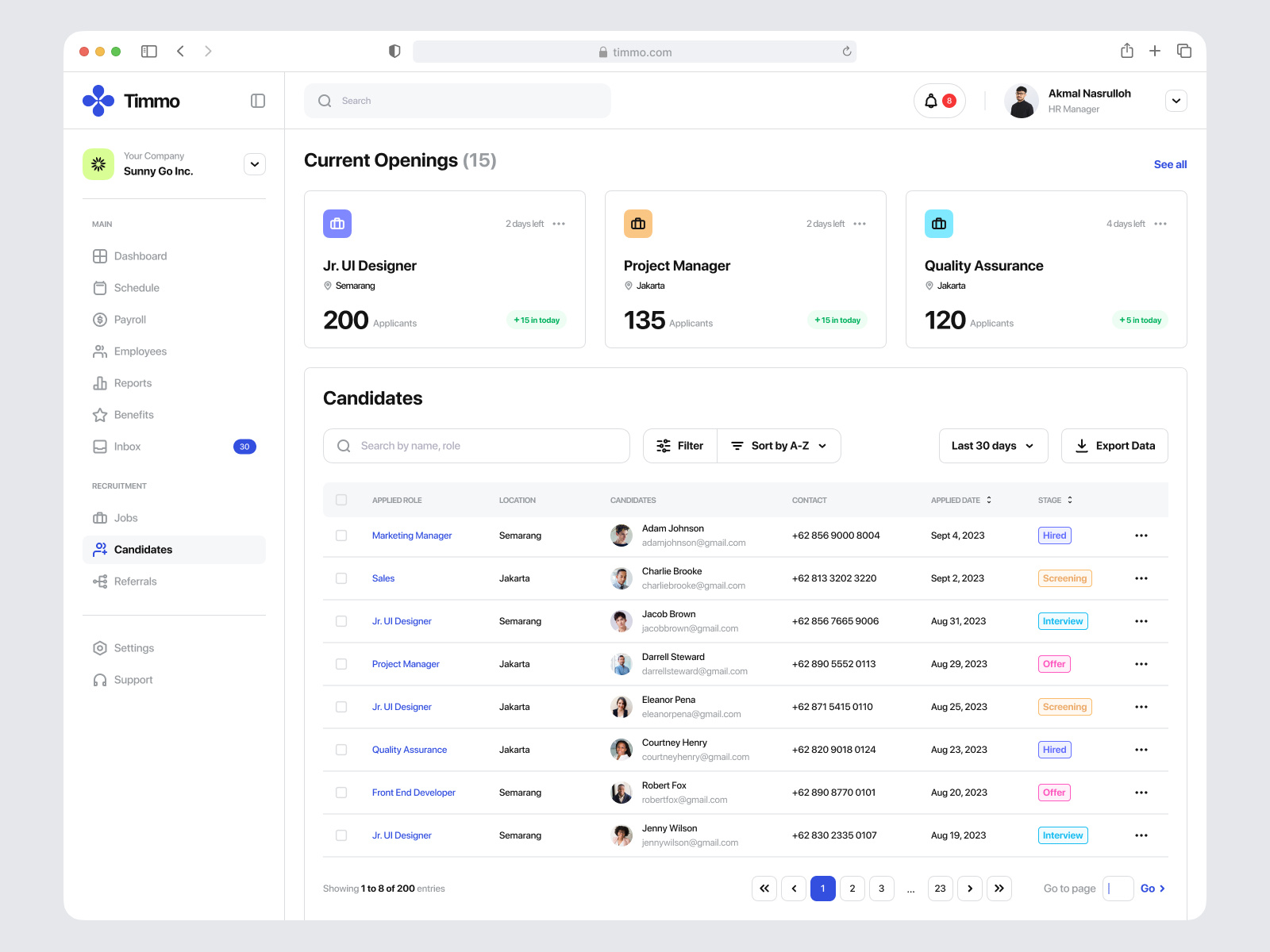Open the Last 30 days dropdown
The height and width of the screenshot is (952, 1270).
(x=992, y=445)
